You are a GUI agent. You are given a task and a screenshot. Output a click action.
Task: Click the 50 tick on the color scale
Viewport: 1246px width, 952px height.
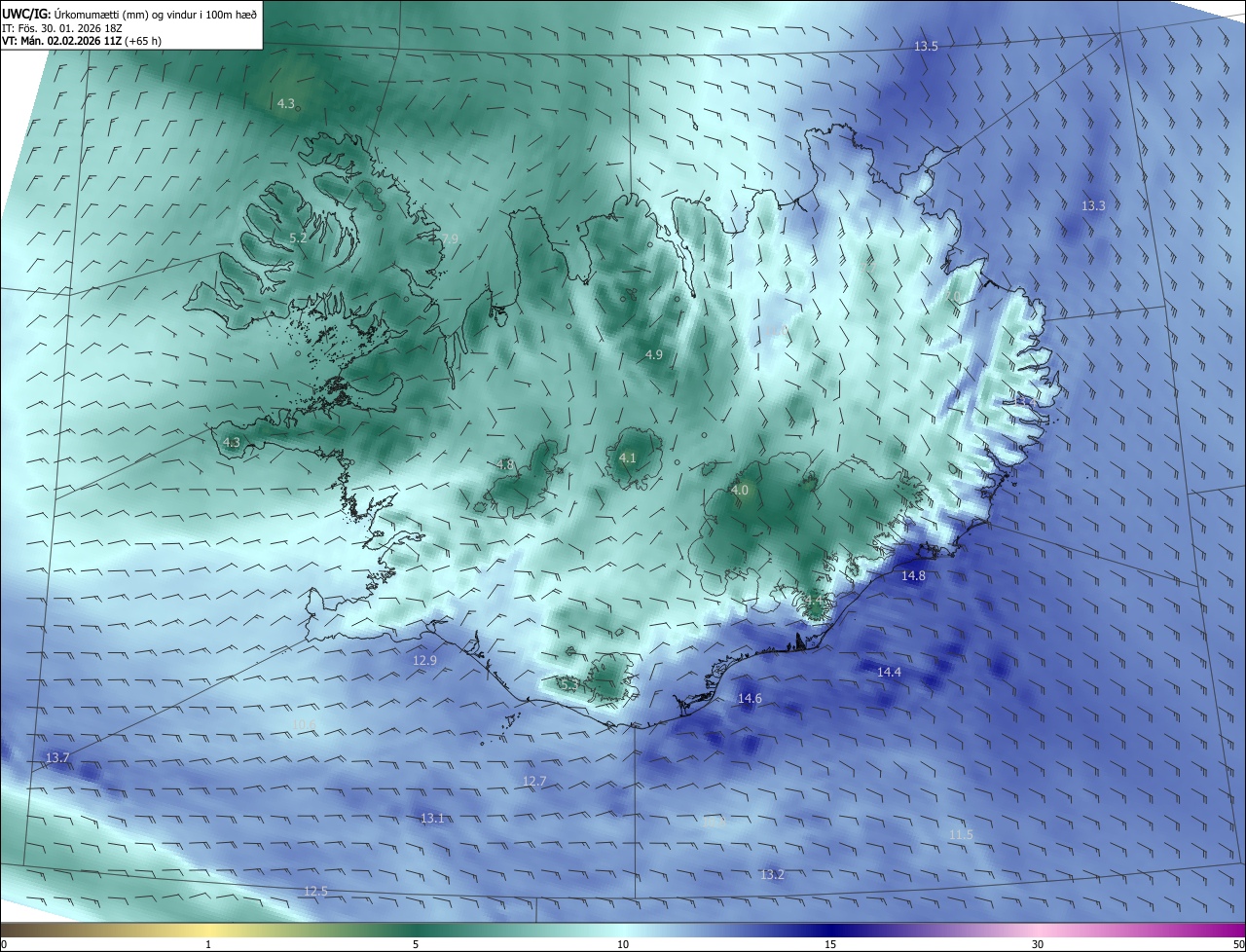pos(1238,944)
